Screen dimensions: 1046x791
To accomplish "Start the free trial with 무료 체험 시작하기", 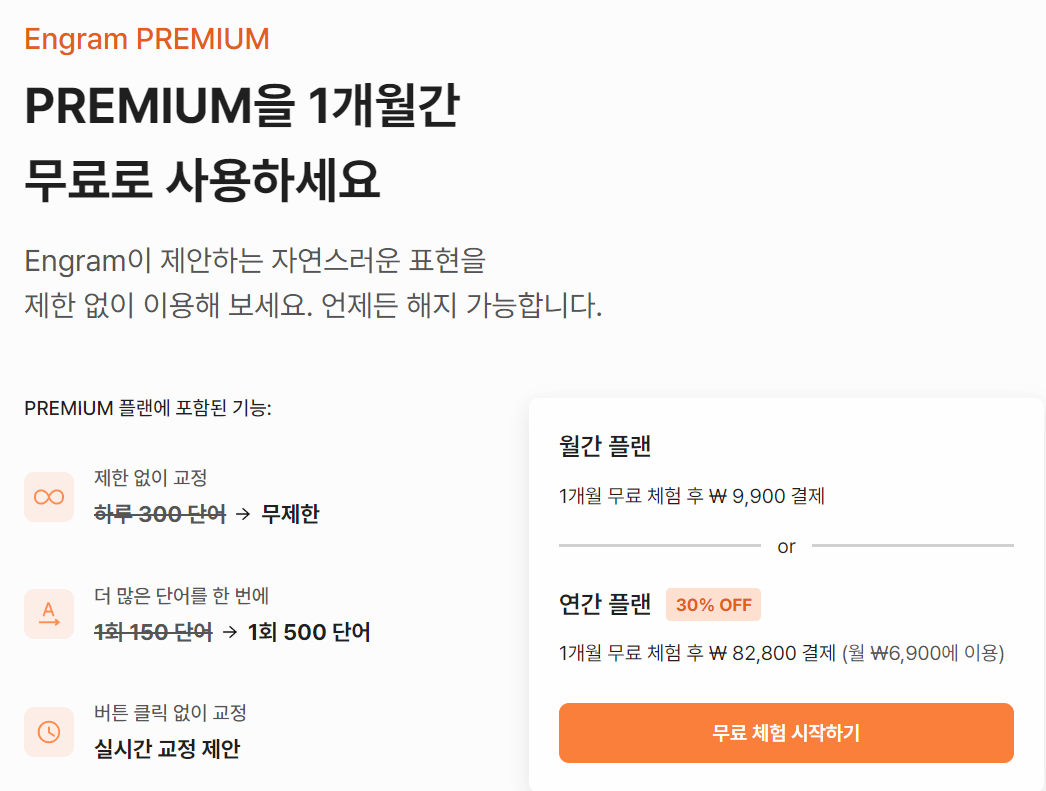I will pos(786,733).
